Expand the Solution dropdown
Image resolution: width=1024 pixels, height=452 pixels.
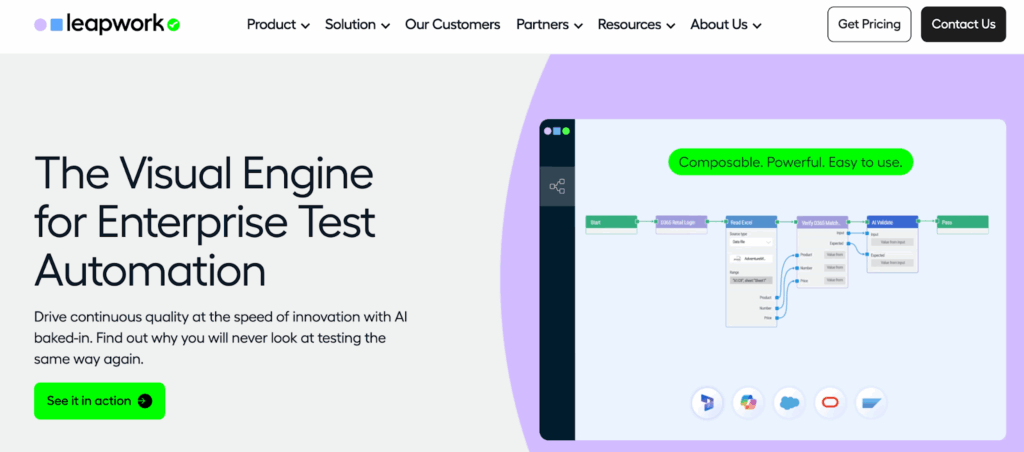click(357, 24)
